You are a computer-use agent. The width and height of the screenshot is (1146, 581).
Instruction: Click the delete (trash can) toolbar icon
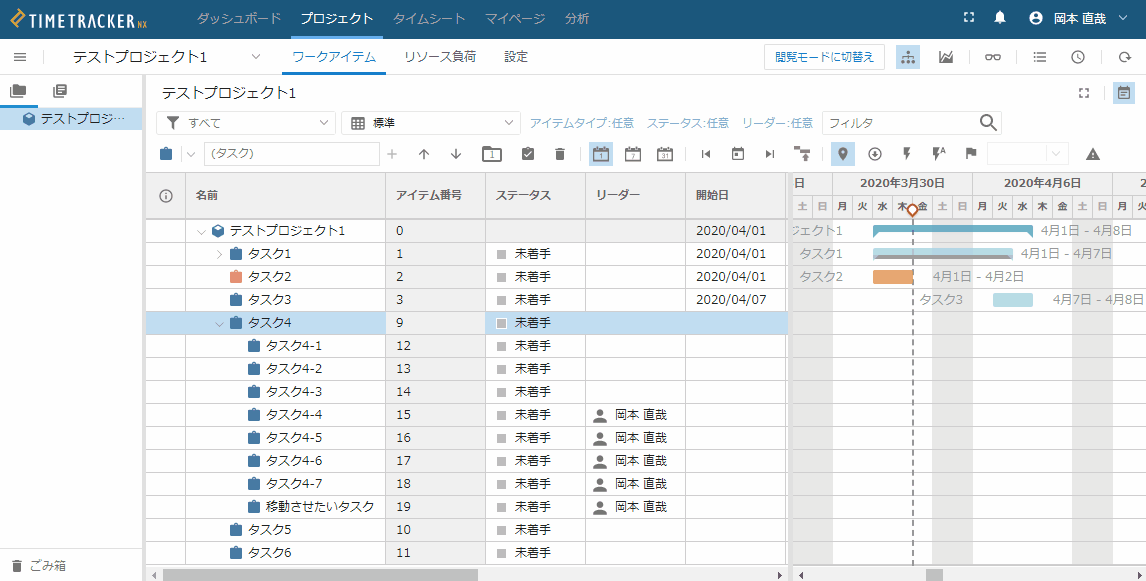pyautogui.click(x=560, y=154)
